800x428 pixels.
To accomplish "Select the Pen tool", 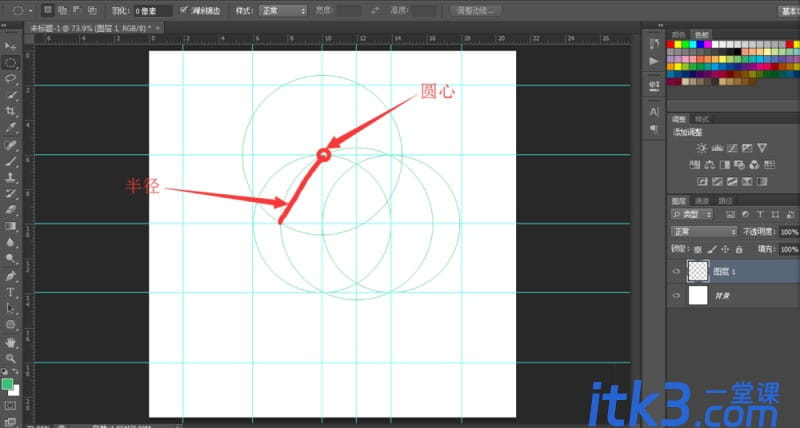I will coord(10,276).
